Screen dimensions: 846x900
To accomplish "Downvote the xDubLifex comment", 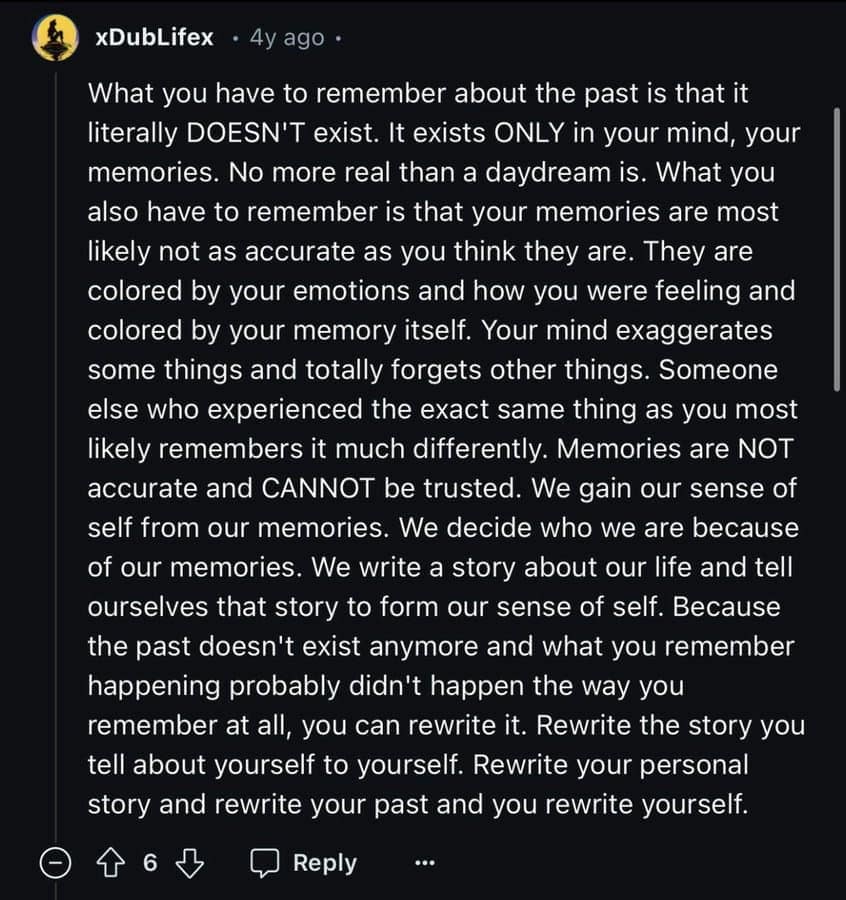I will [188, 862].
